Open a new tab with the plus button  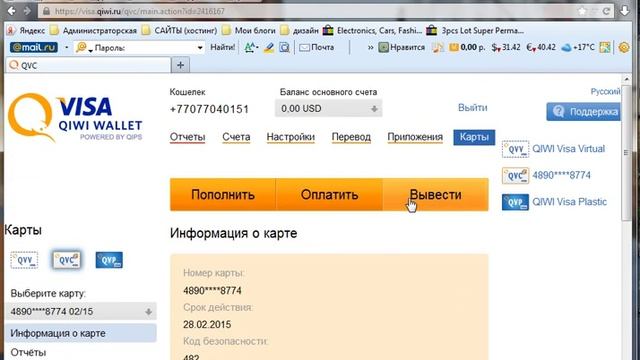coord(180,65)
